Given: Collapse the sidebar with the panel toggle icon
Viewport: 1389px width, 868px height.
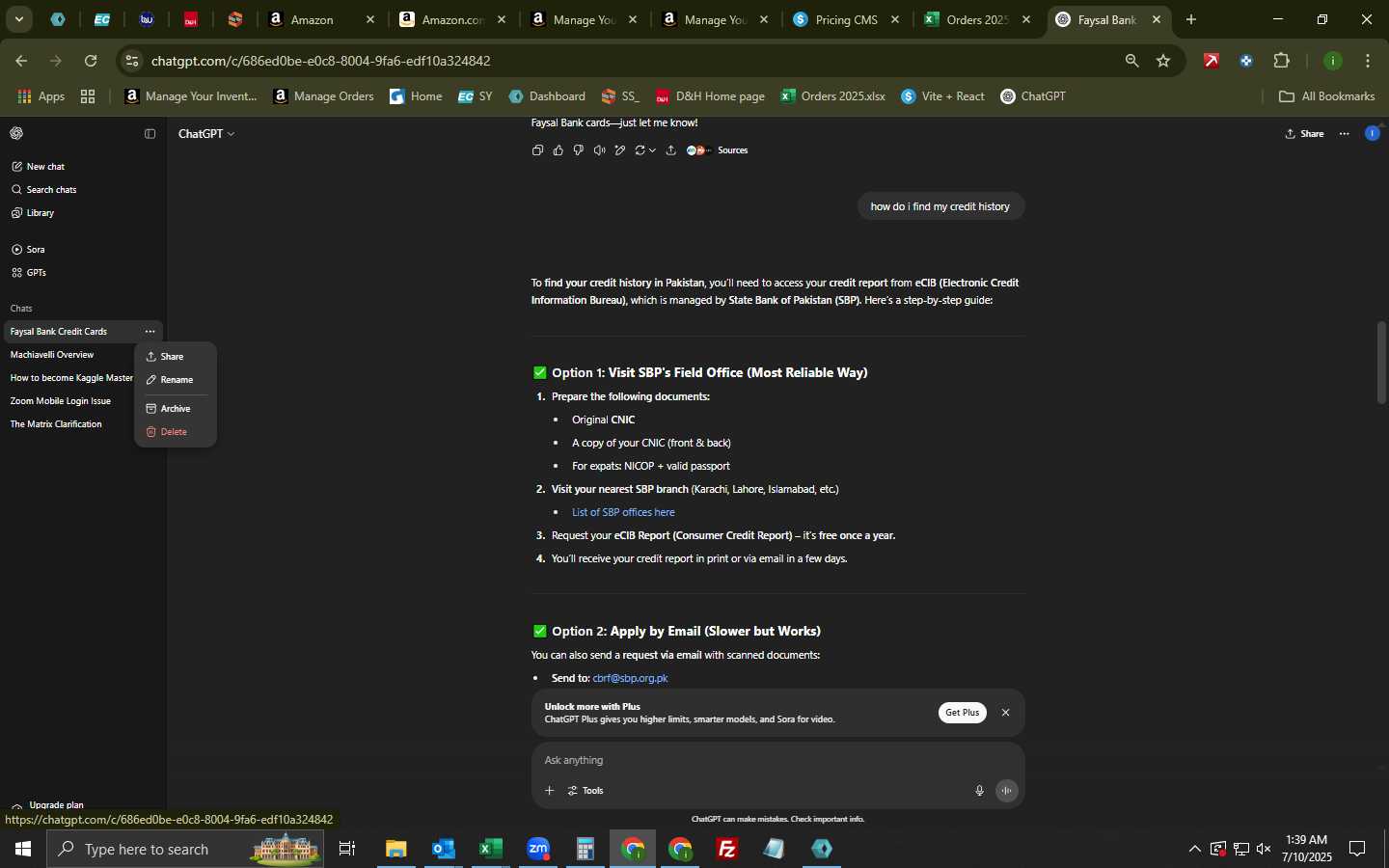Looking at the screenshot, I should (x=150, y=134).
